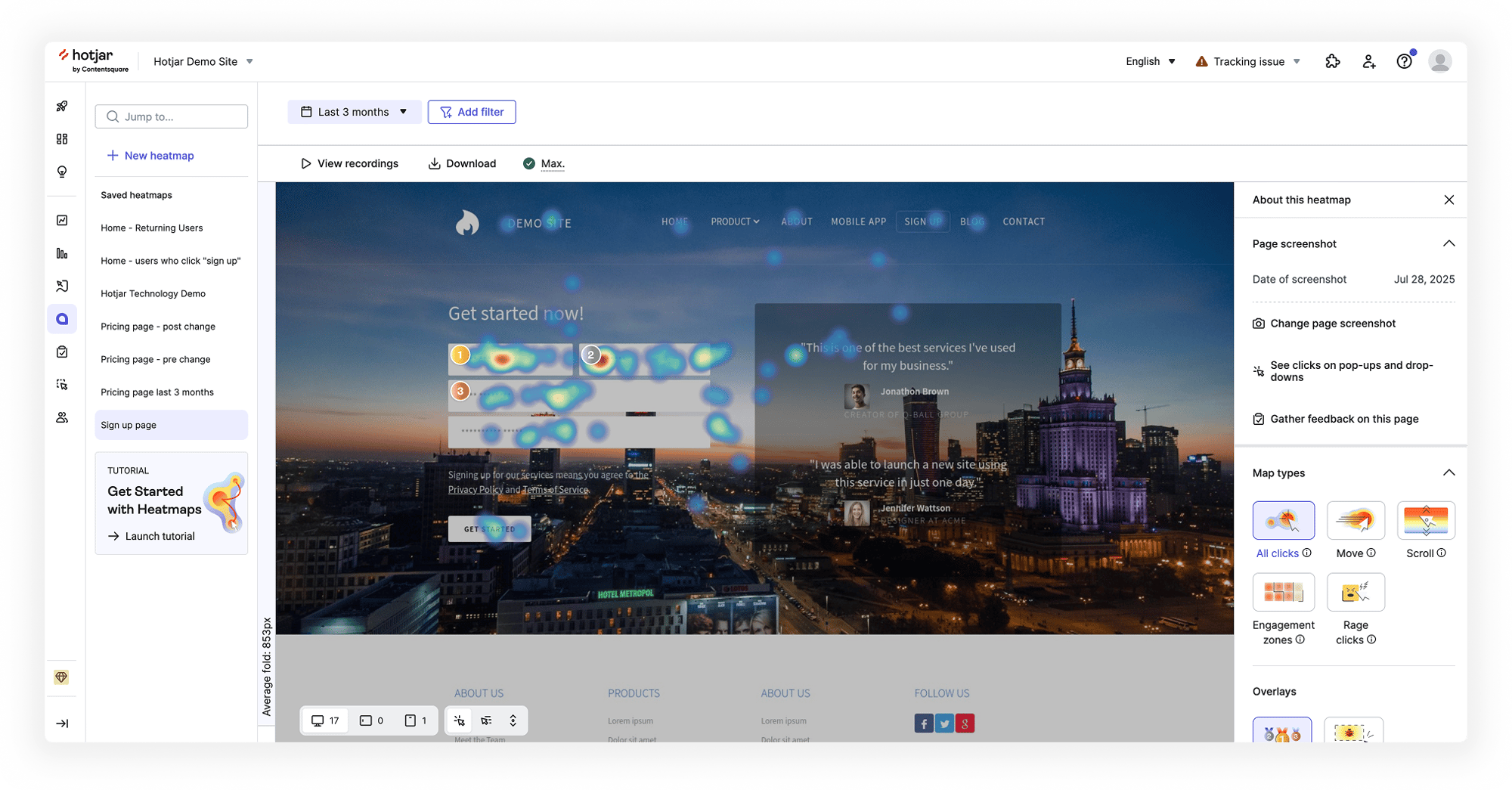
Task: Open the dashboard grid icon in sidebar
Action: click(x=62, y=139)
